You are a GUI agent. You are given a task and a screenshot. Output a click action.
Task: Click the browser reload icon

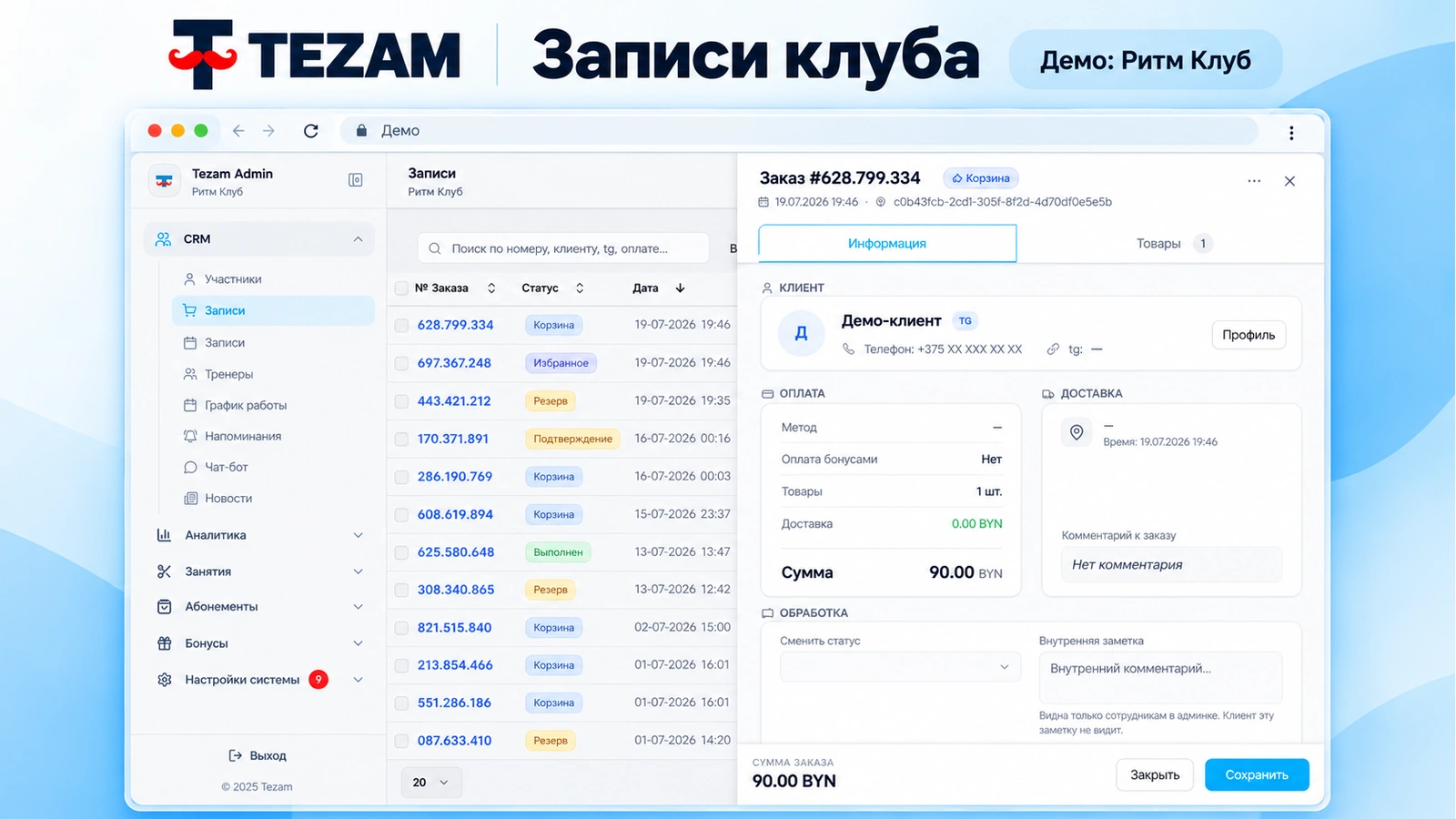[x=311, y=131]
